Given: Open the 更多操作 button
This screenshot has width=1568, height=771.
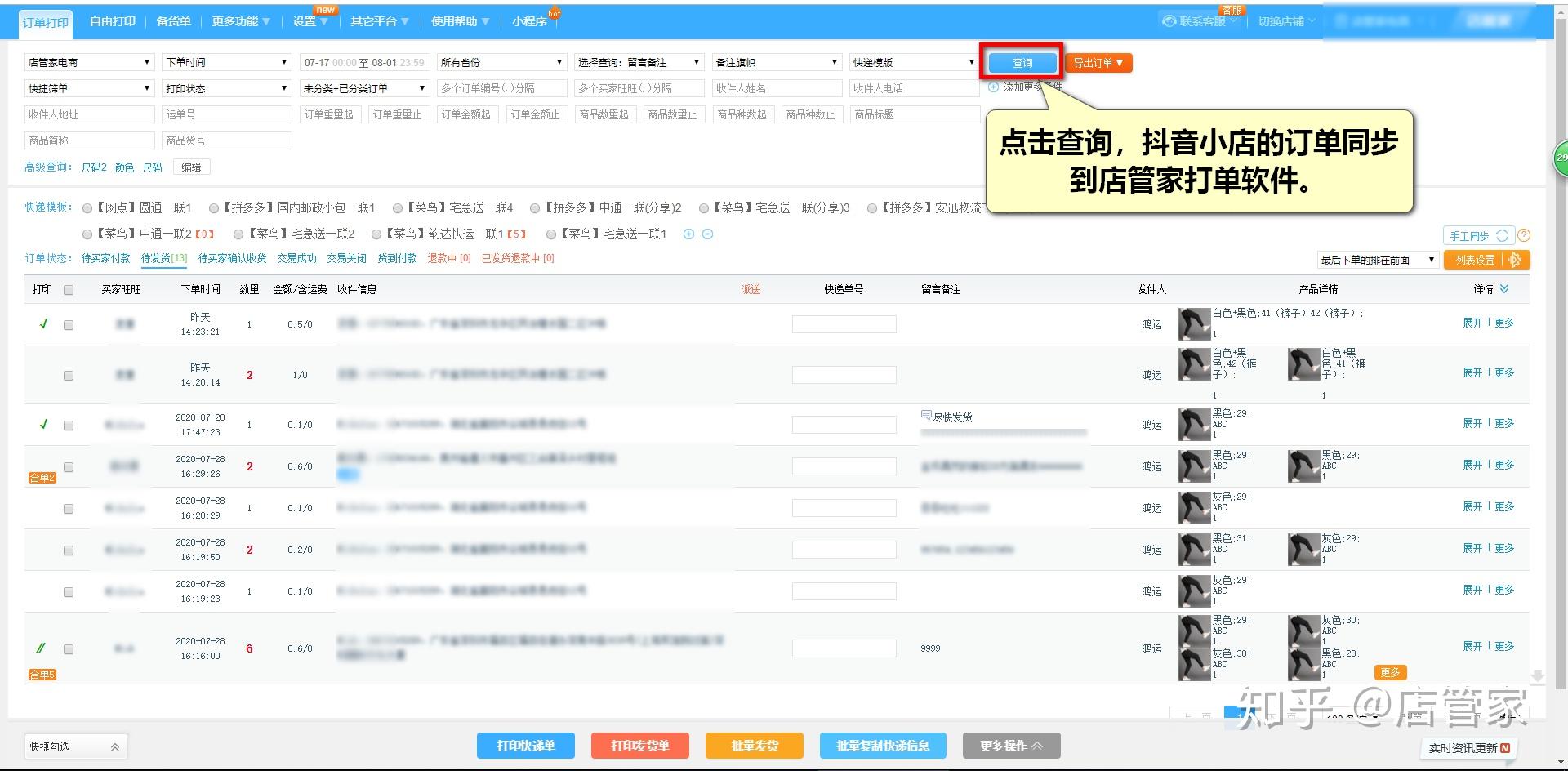Looking at the screenshot, I should (1011, 746).
